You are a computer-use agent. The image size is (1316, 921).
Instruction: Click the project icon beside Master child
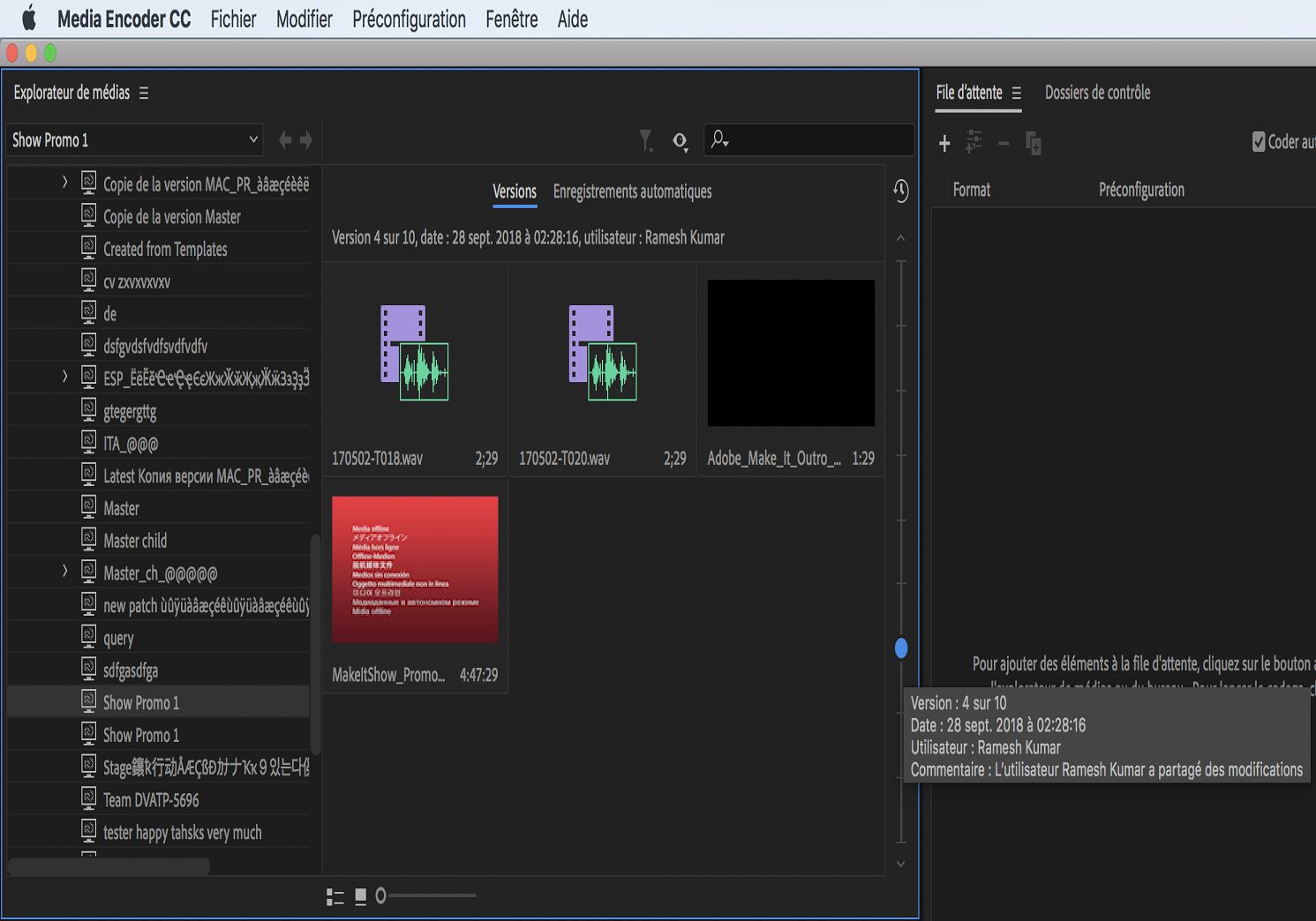(89, 539)
